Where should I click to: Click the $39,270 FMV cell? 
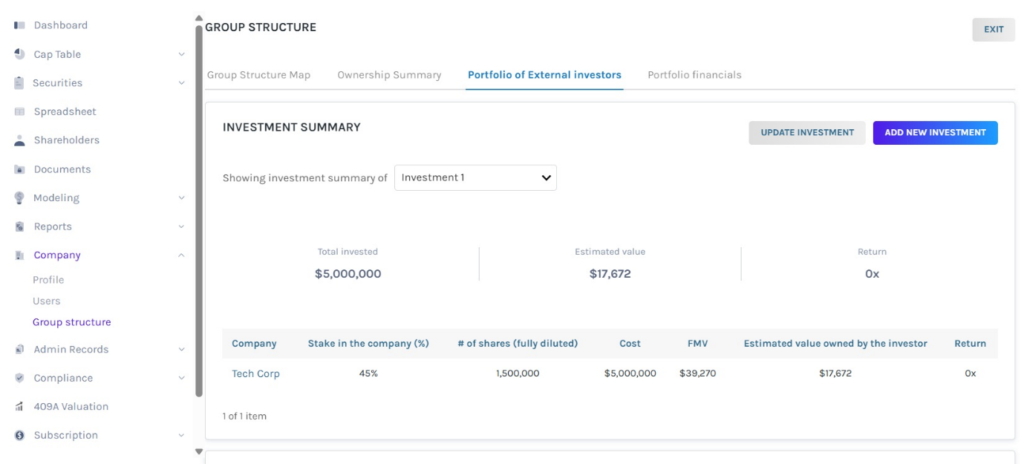[697, 374]
